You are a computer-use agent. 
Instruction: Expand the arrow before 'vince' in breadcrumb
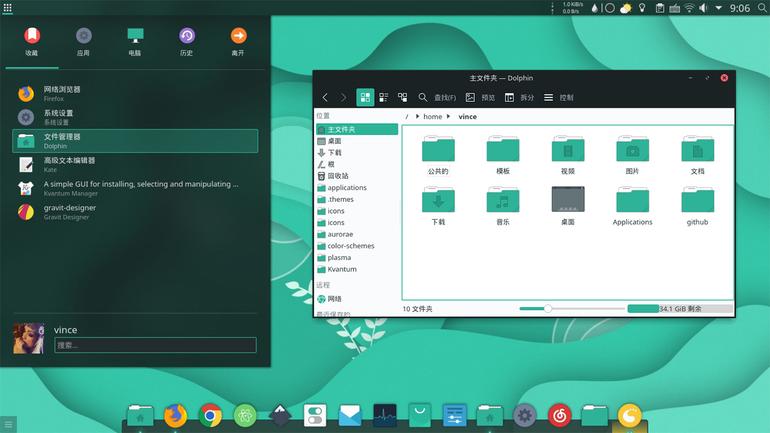[448, 116]
